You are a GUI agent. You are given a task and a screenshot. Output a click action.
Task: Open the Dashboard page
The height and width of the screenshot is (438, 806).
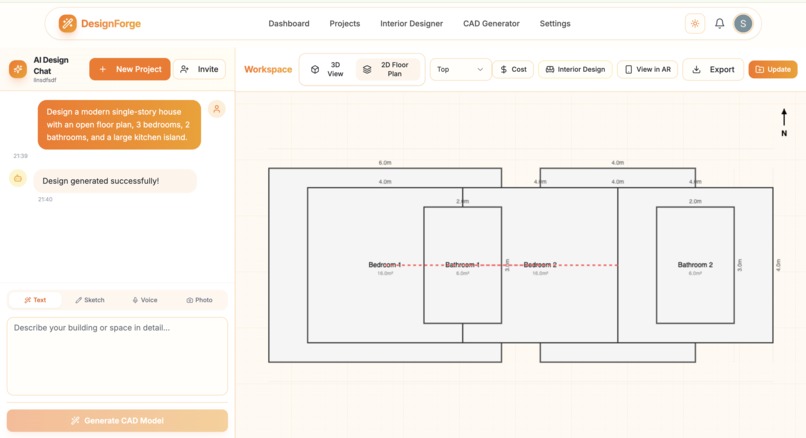click(x=289, y=24)
